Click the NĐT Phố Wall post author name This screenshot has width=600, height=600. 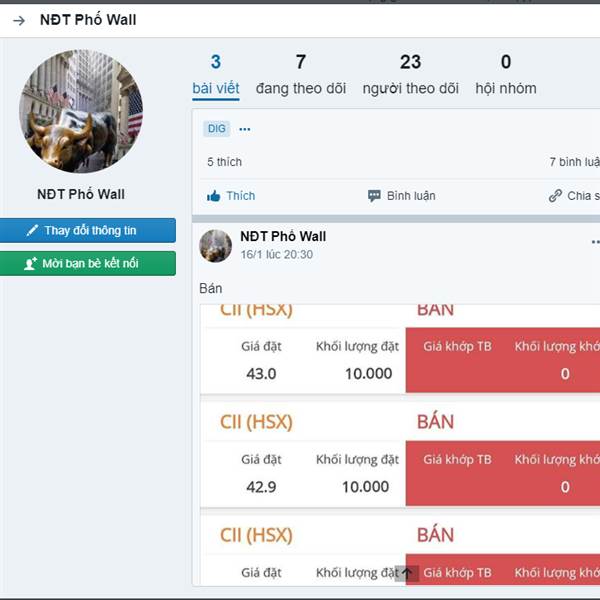283,236
